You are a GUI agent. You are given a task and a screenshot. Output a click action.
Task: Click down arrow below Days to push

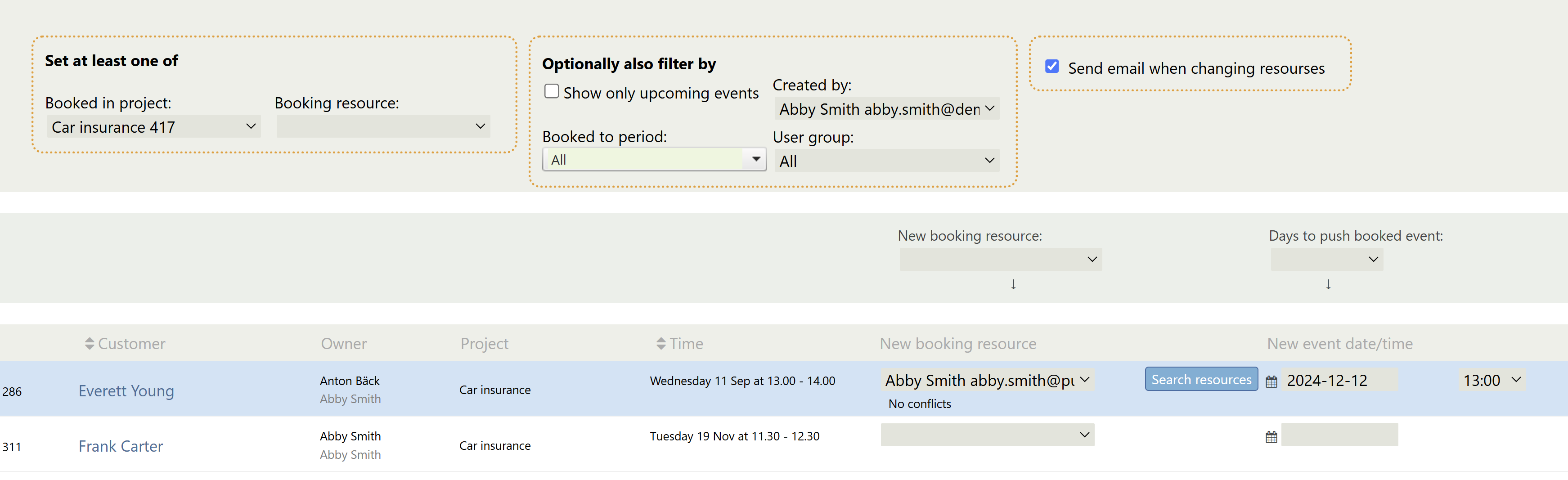click(x=1328, y=284)
